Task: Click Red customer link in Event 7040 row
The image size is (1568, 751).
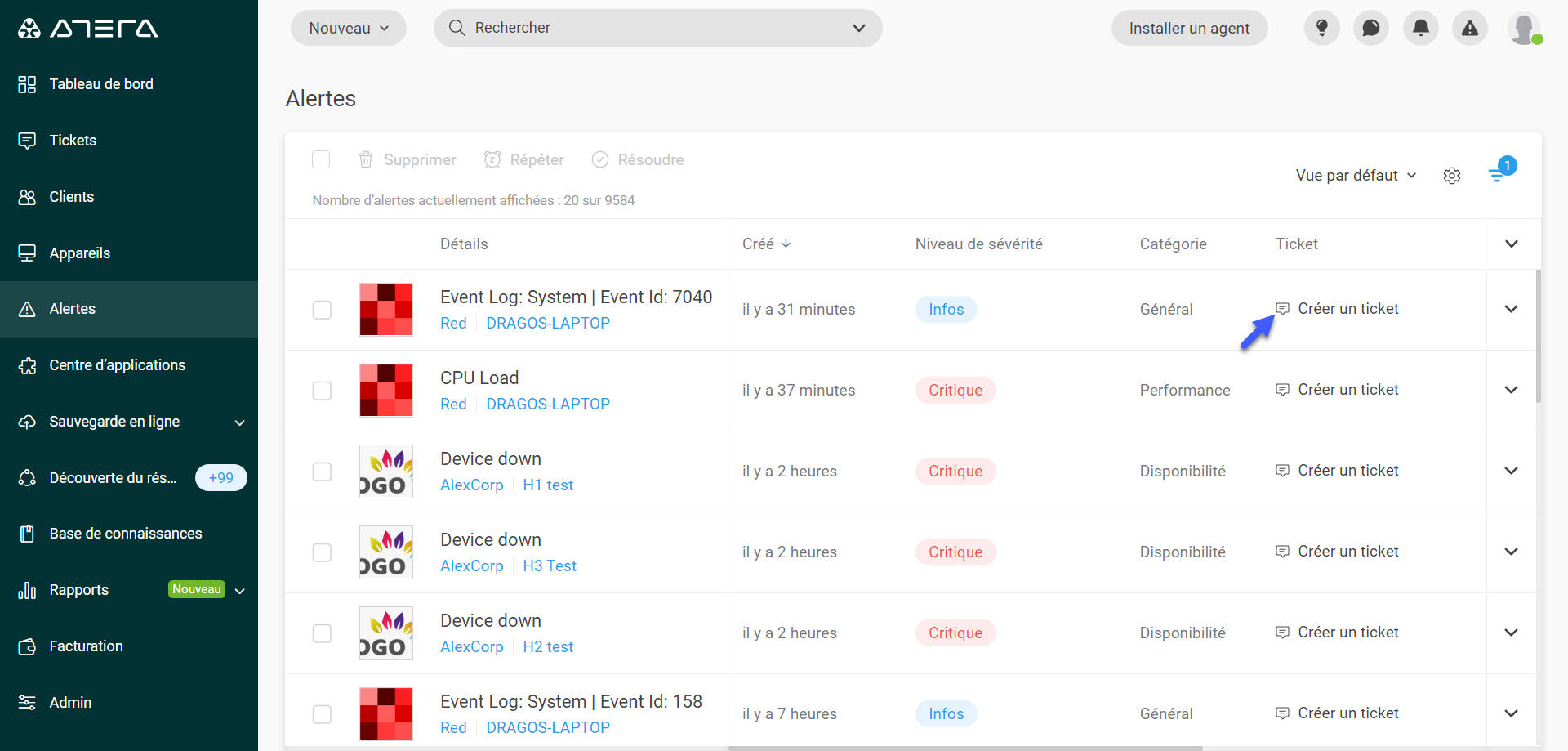Action: coord(453,323)
